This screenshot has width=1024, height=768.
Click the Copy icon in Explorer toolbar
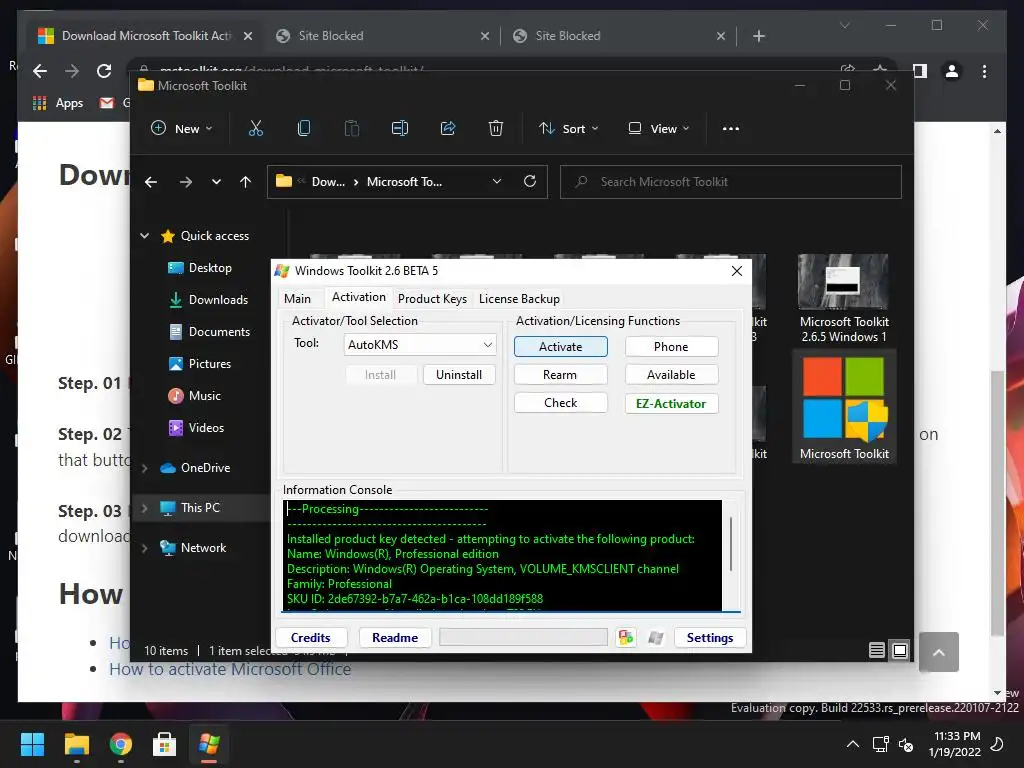pos(304,129)
